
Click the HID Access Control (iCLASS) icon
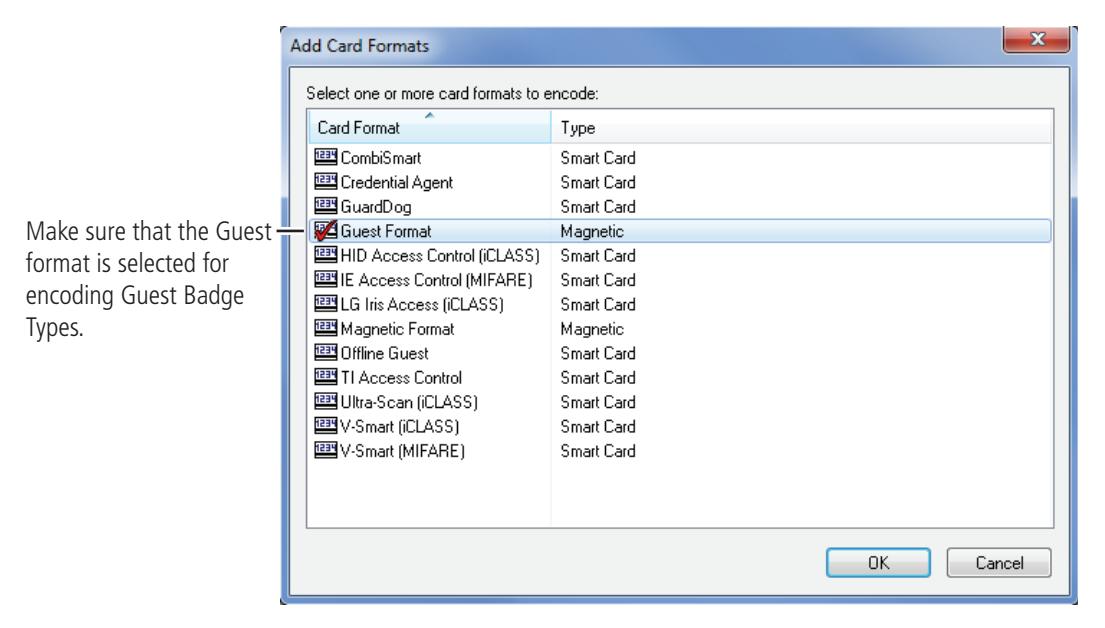(x=325, y=254)
